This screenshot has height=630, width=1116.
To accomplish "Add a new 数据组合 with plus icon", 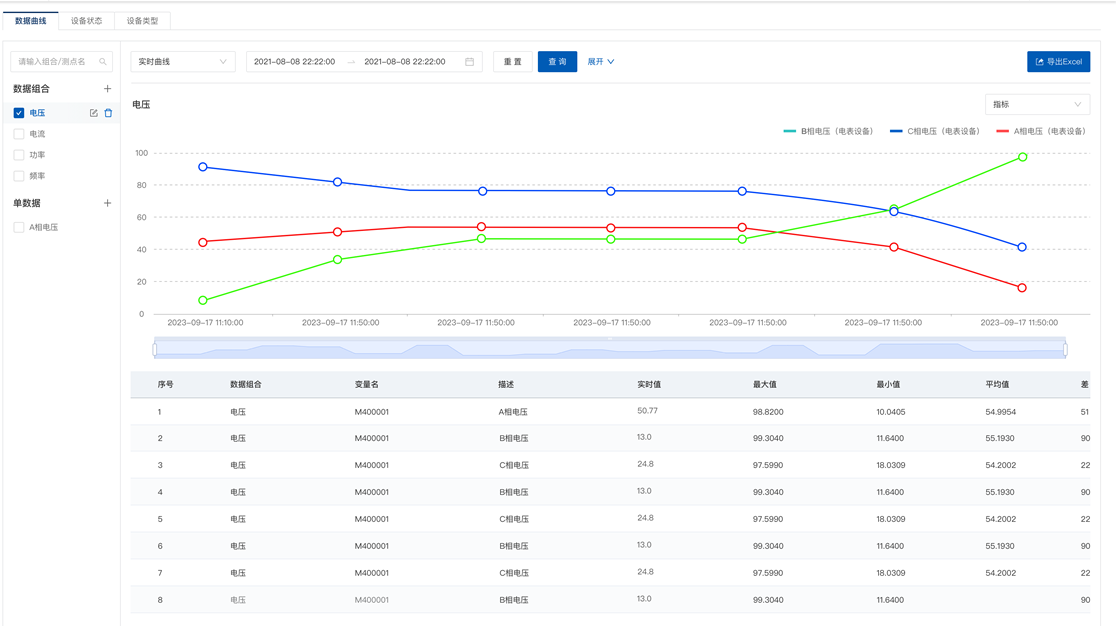I will coord(108,89).
